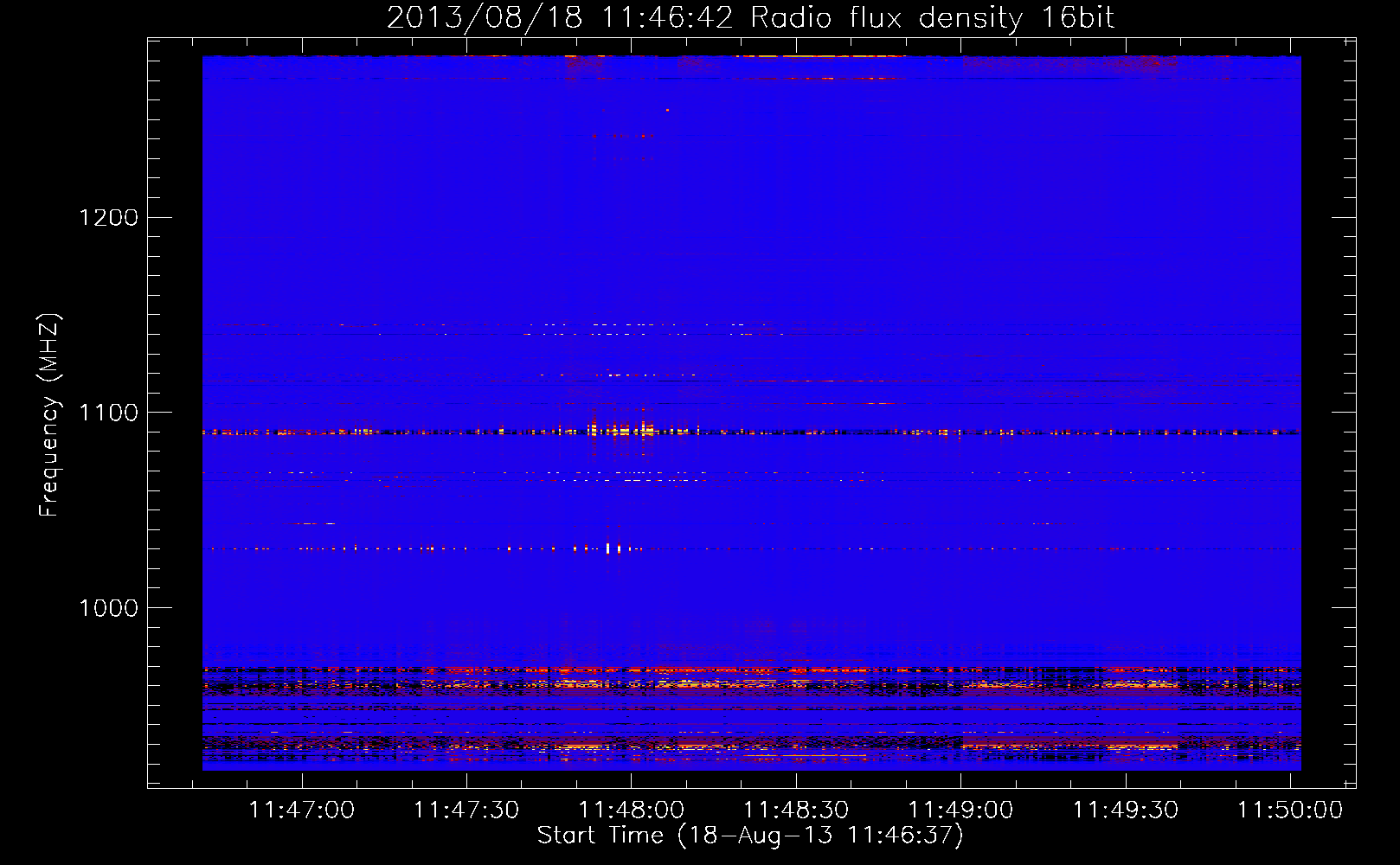Click the 11:48:30 time tick label
The width and height of the screenshot is (1400, 865).
pyautogui.click(x=796, y=811)
